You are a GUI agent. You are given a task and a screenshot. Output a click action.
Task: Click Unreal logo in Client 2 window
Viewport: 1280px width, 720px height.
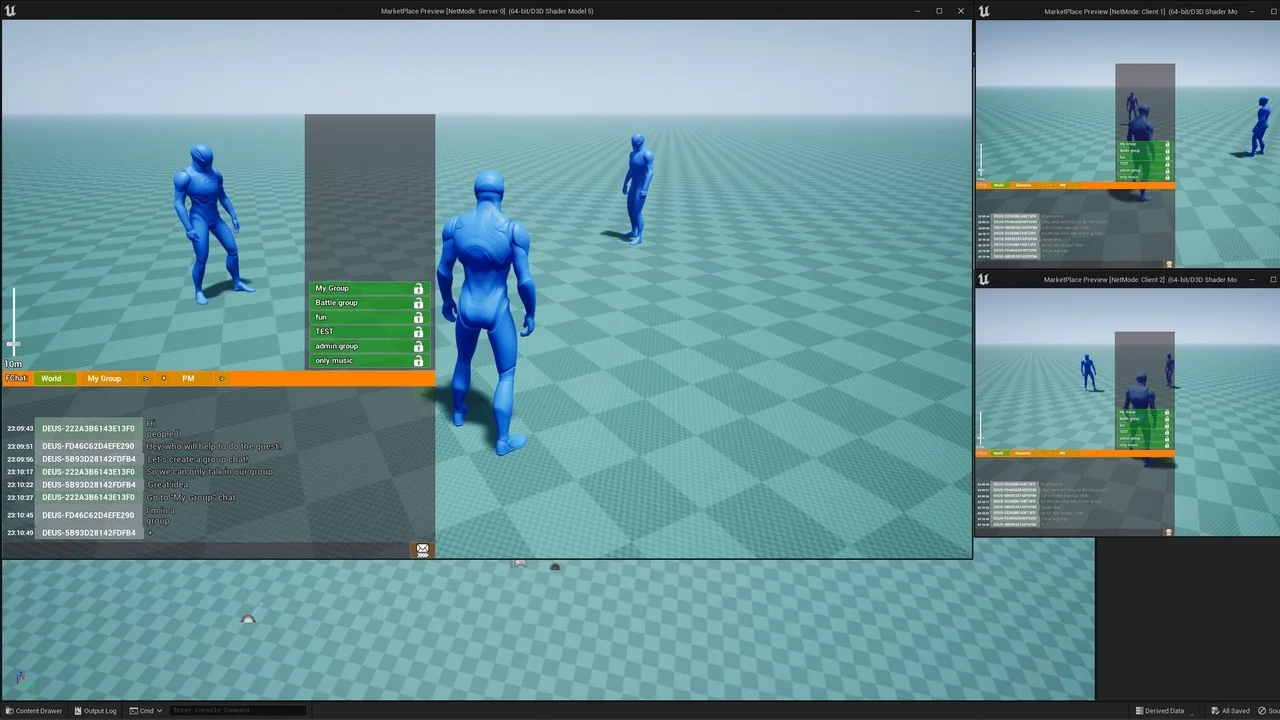click(984, 279)
